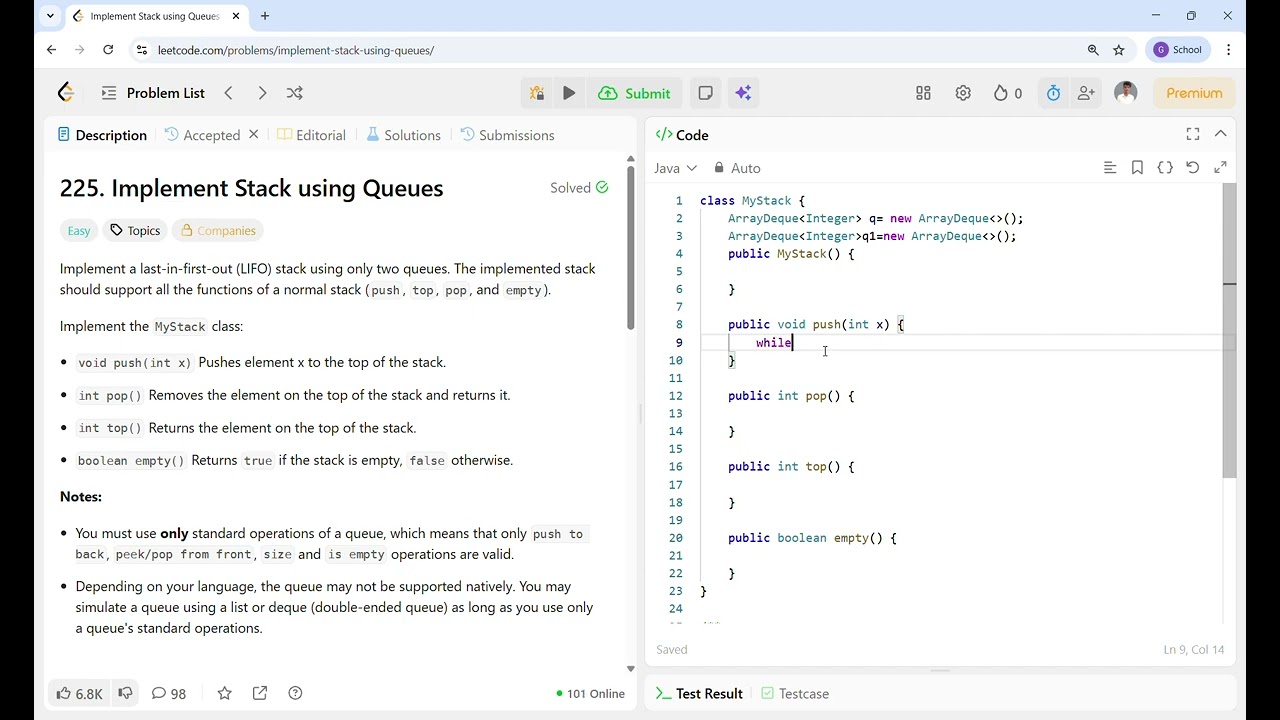1280x720 pixels.
Task: Click the Premium button
Action: pos(1194,93)
